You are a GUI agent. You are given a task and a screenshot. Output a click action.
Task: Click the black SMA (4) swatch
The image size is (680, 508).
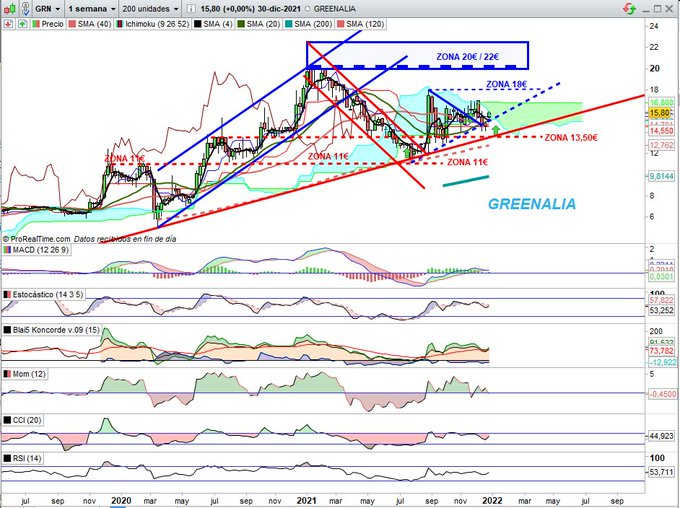tap(198, 24)
